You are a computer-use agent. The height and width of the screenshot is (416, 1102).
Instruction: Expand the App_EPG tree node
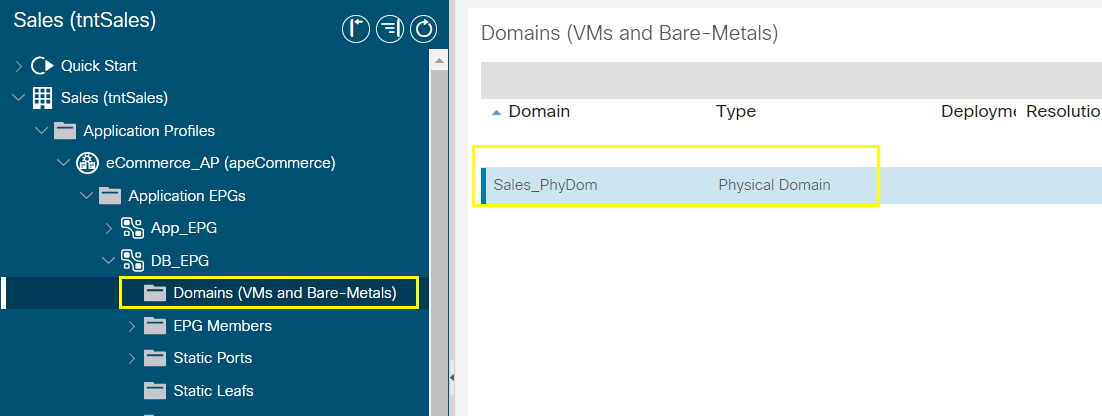pos(109,228)
